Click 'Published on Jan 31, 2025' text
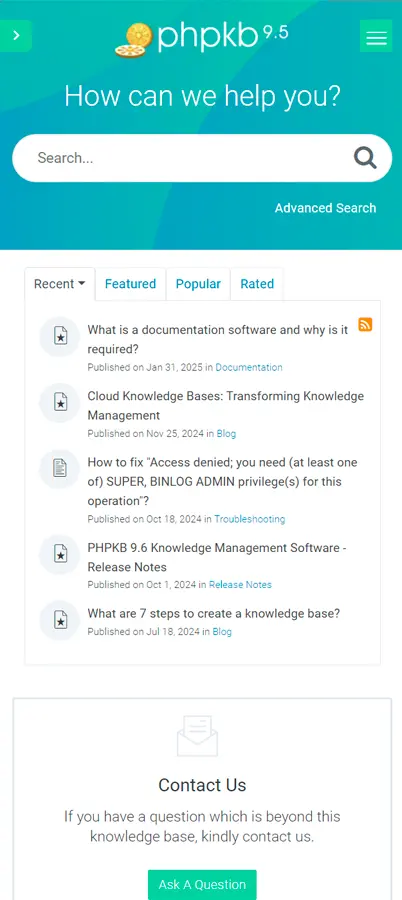 145,367
